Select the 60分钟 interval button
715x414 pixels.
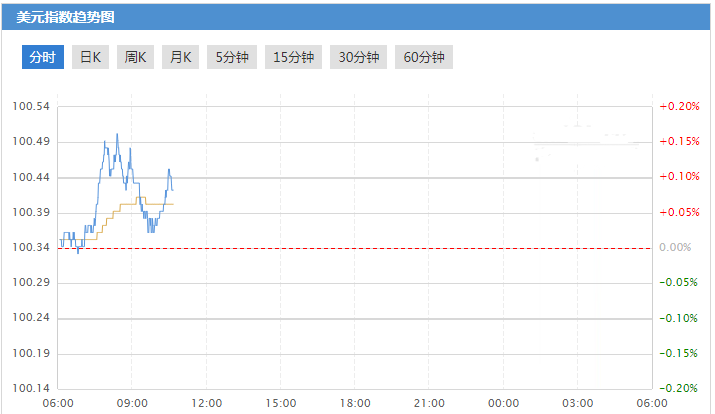tap(424, 58)
